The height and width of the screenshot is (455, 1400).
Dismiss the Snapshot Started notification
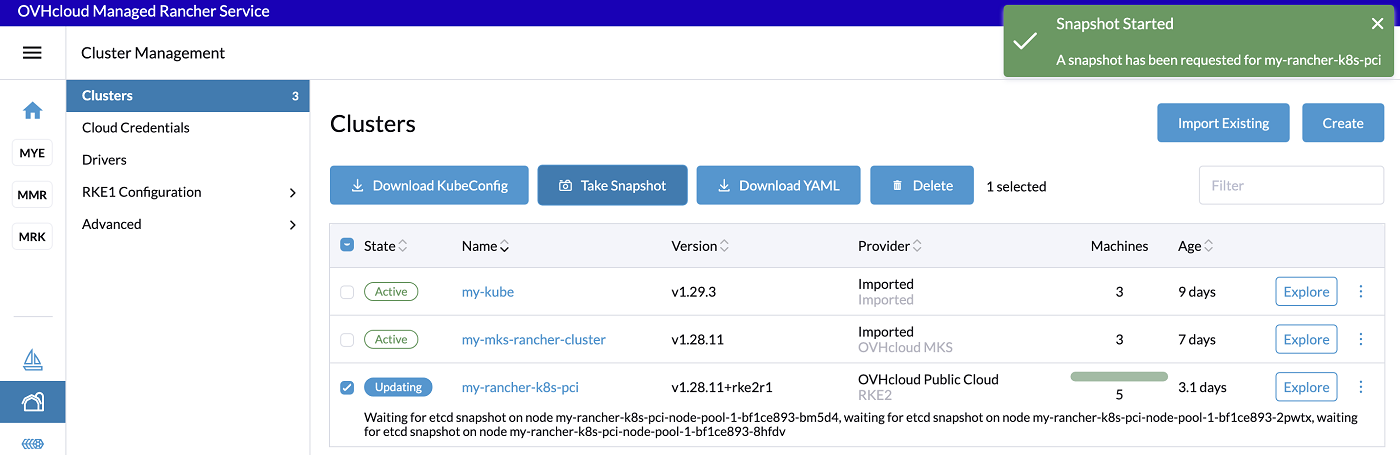coord(1377,24)
